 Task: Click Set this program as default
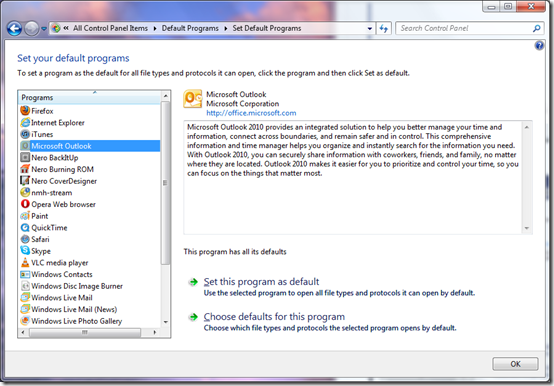(261, 281)
